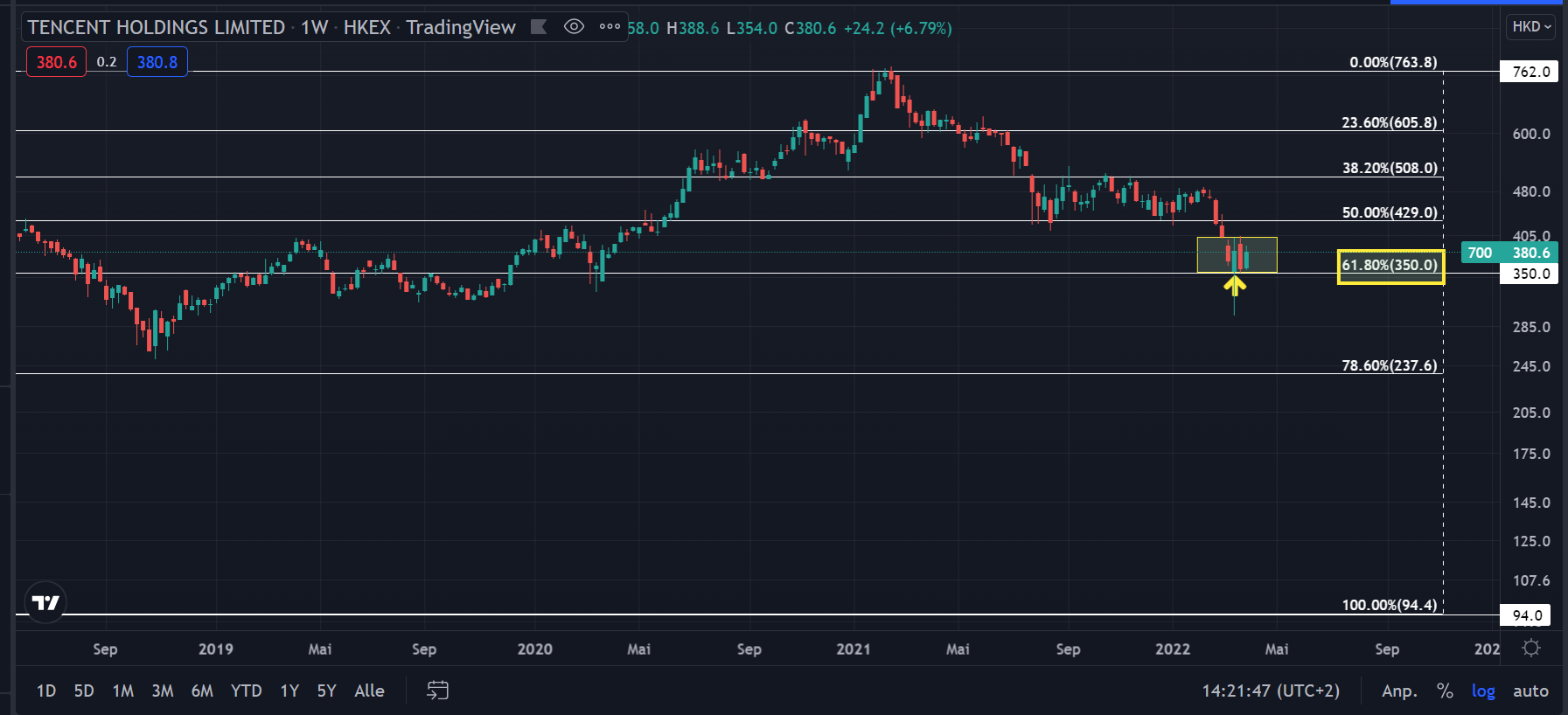Select the YTD time range
This screenshot has width=1568, height=715.
[247, 691]
